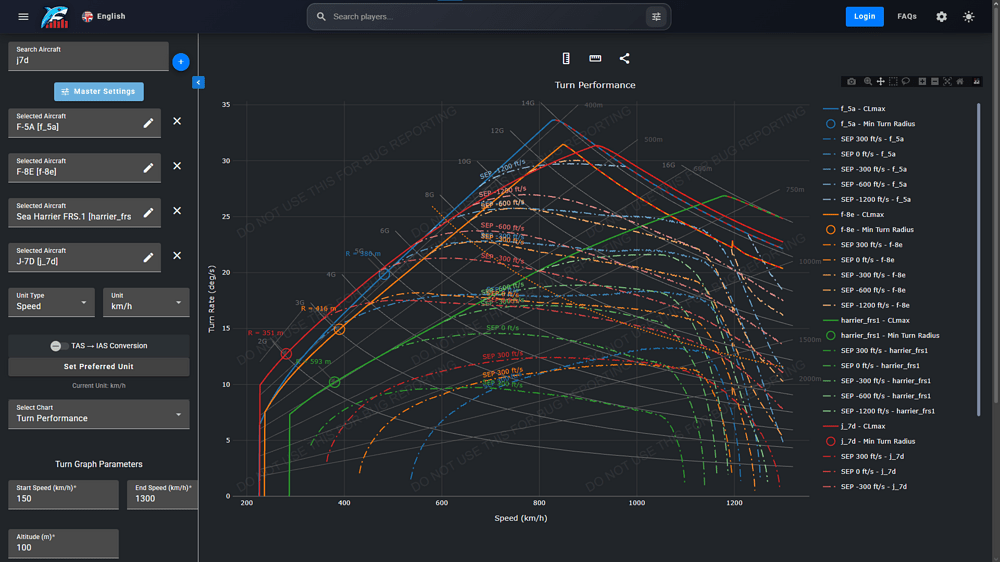
Task: Click the Search Aircraft input field
Action: (88, 56)
